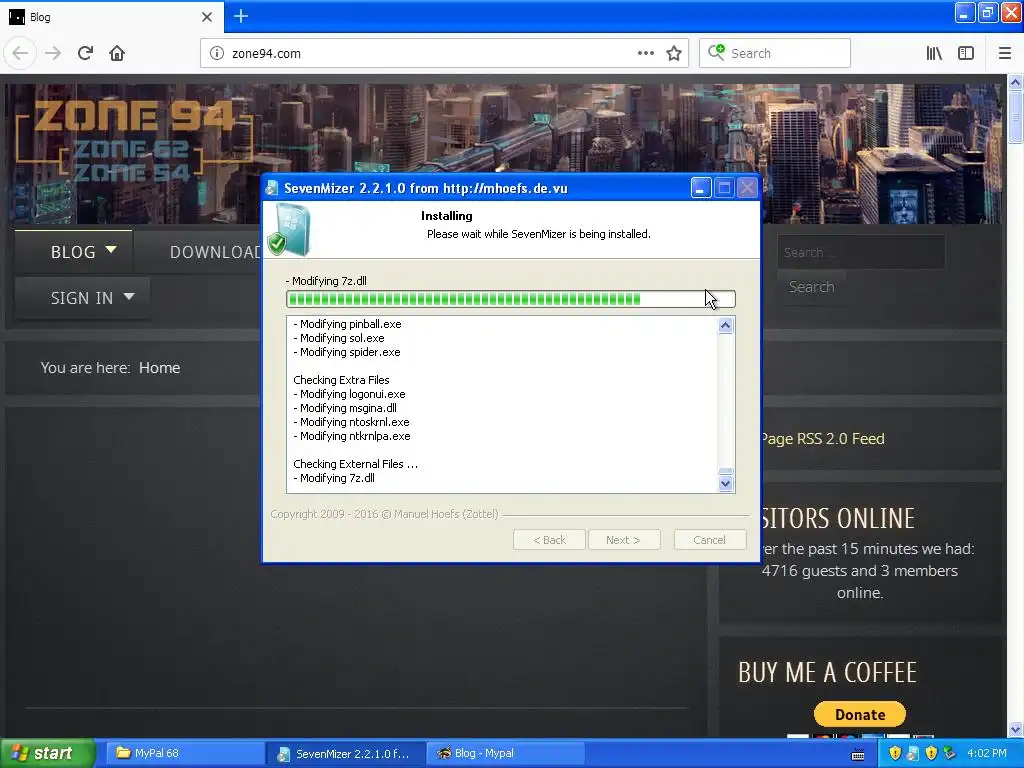Click the search engine magnifier icon

[x=716, y=52]
